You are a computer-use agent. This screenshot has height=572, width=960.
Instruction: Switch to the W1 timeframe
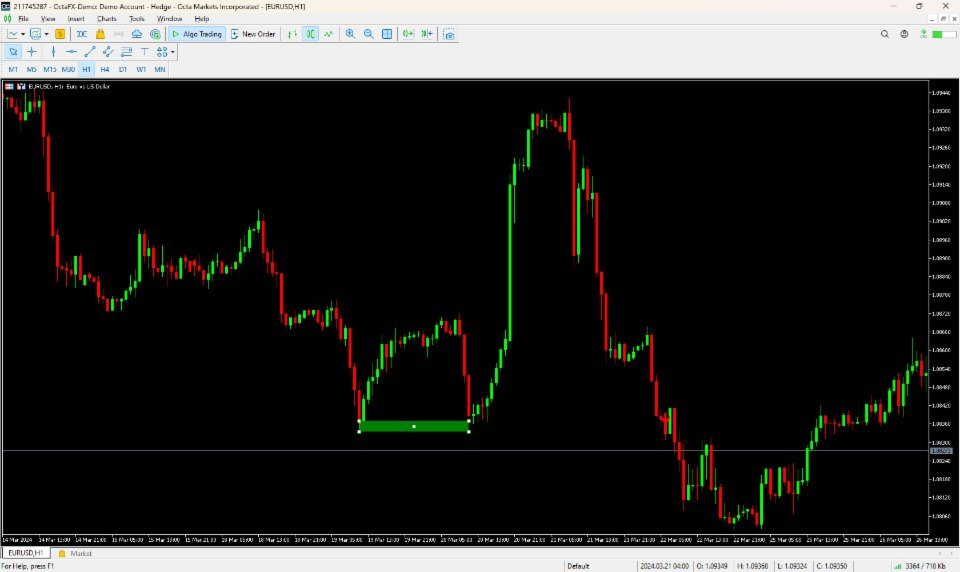pyautogui.click(x=141, y=70)
